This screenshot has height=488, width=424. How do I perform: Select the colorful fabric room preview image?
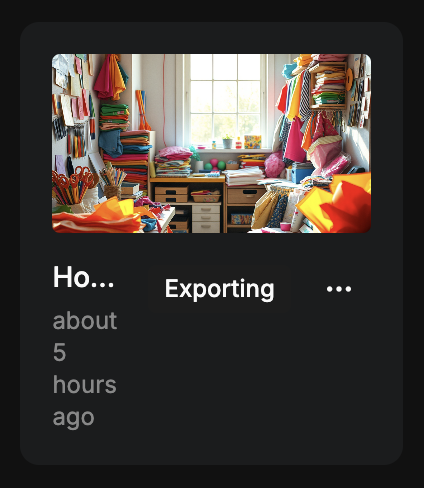(x=211, y=143)
